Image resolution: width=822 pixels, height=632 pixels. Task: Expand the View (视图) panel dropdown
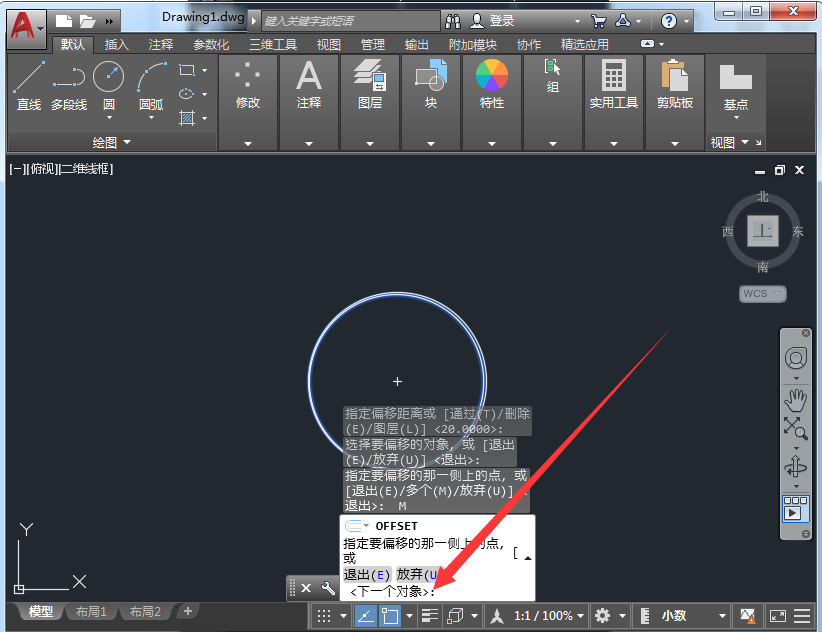730,143
